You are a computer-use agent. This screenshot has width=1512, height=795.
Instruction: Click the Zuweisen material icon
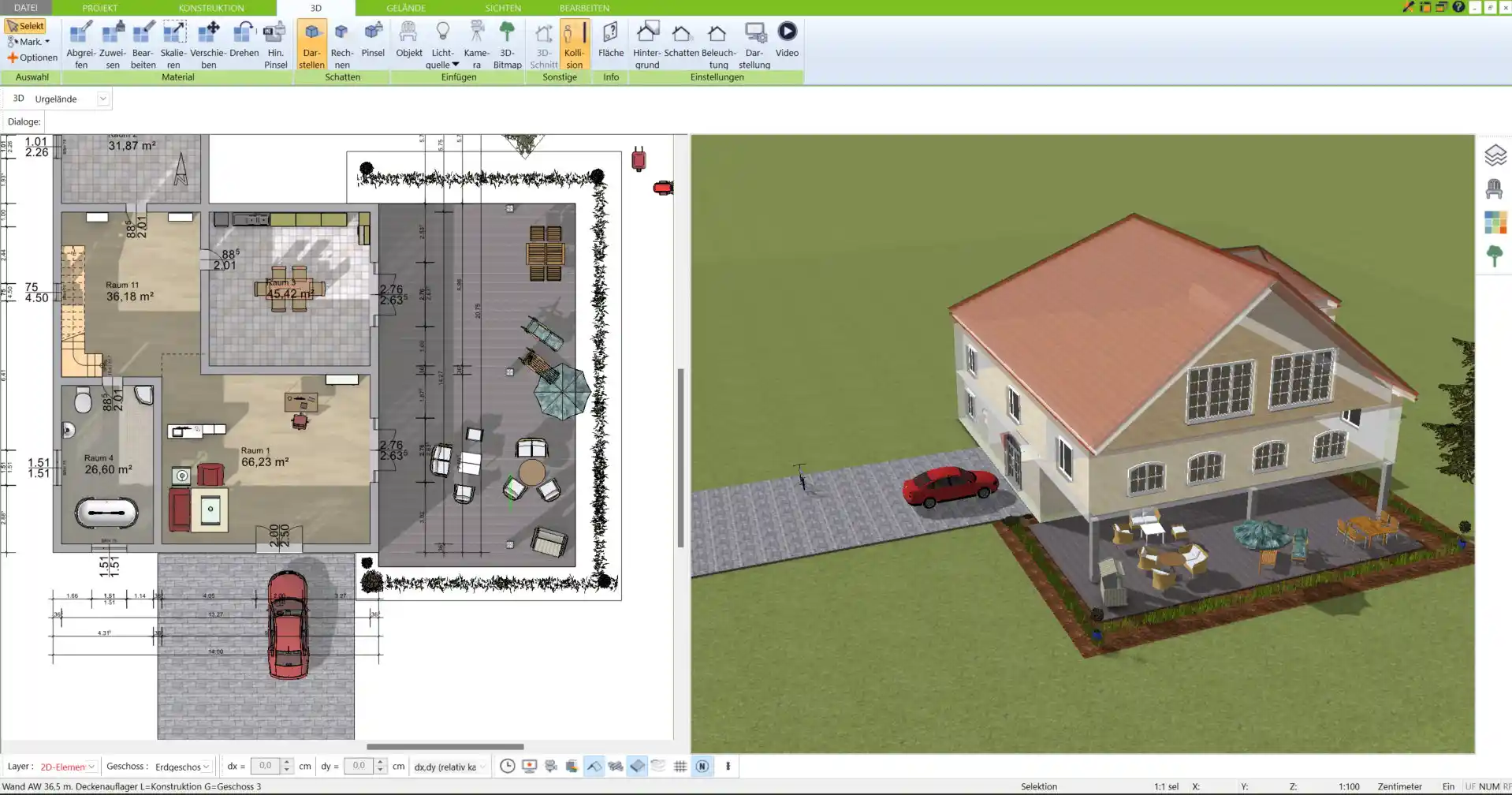113,45
